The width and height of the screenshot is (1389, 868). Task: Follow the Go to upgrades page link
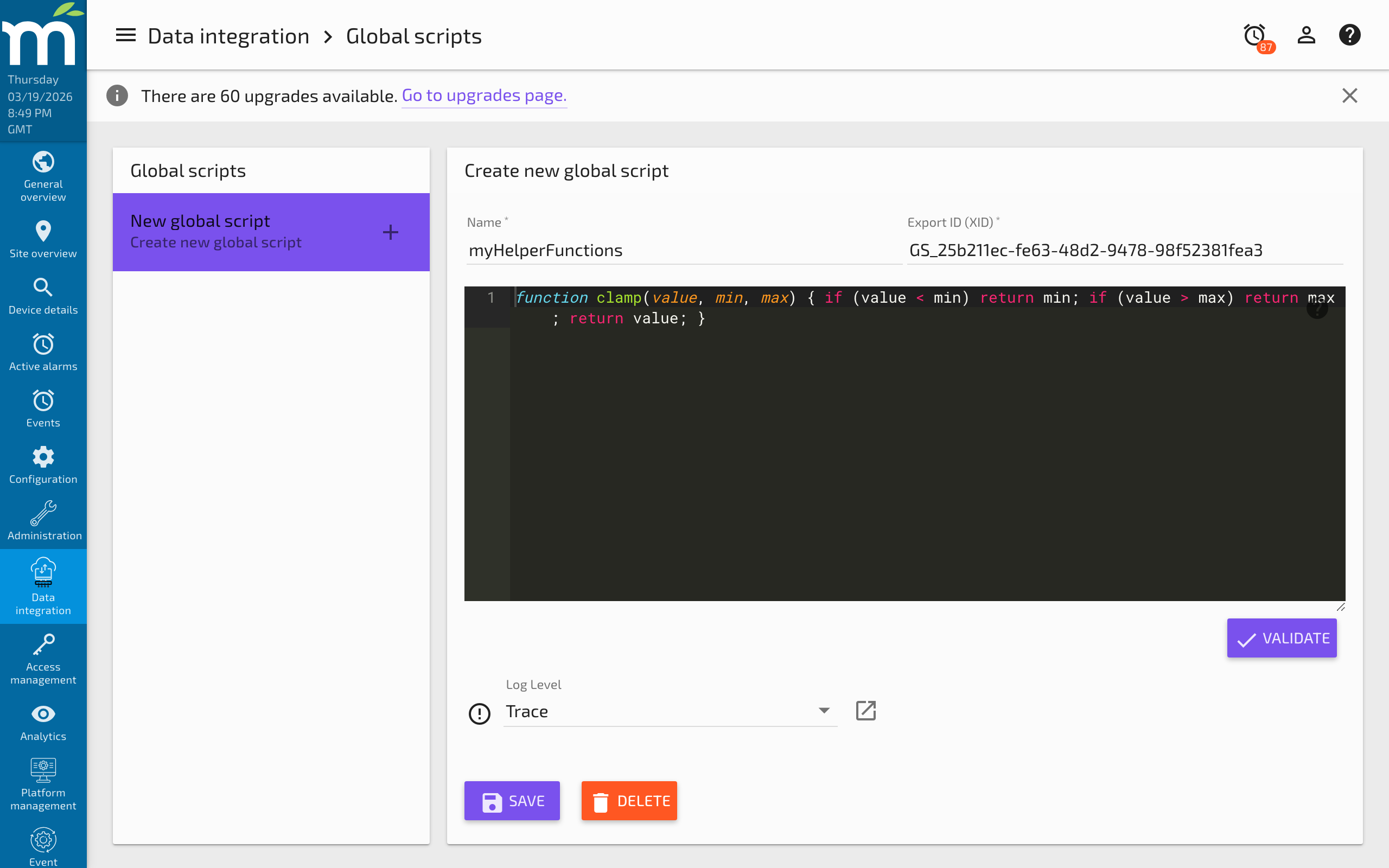(484, 95)
